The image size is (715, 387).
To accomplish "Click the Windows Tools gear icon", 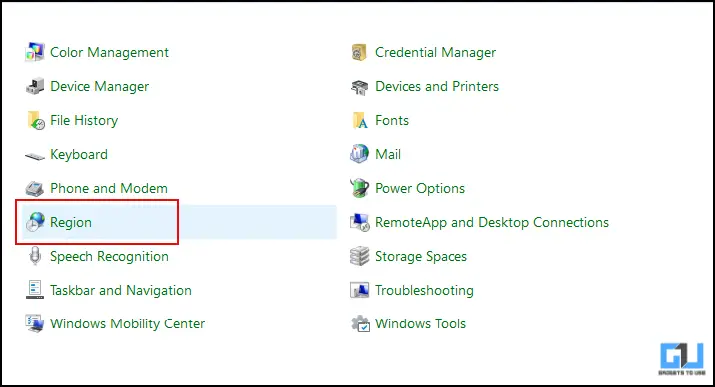I will click(360, 323).
